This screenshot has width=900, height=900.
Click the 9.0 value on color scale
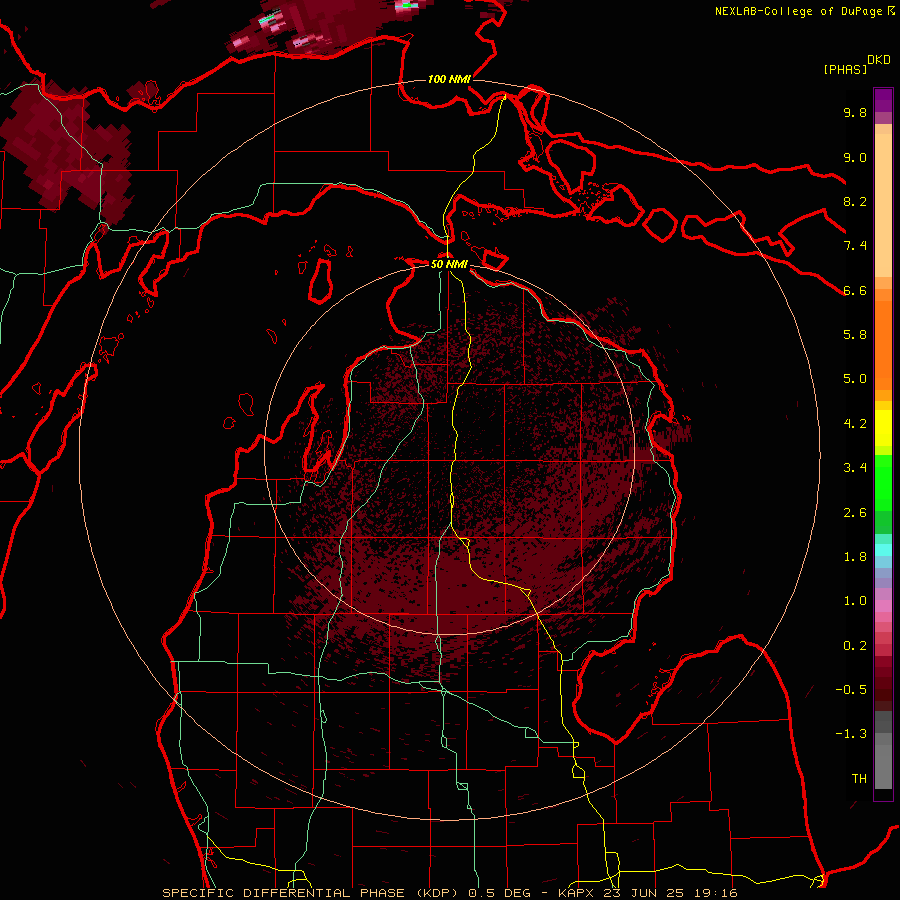(x=855, y=158)
